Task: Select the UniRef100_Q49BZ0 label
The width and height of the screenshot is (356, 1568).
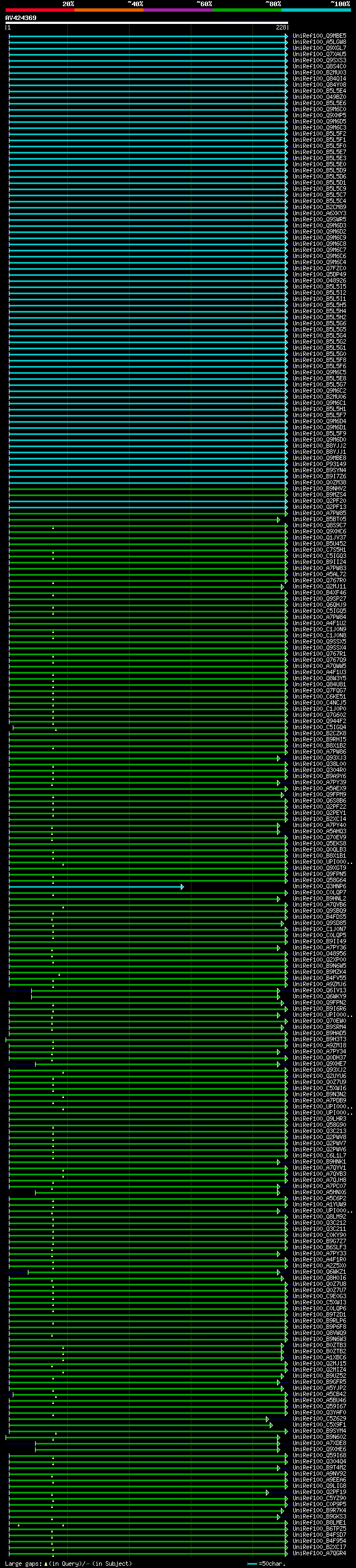Action: pyautogui.click(x=319, y=97)
